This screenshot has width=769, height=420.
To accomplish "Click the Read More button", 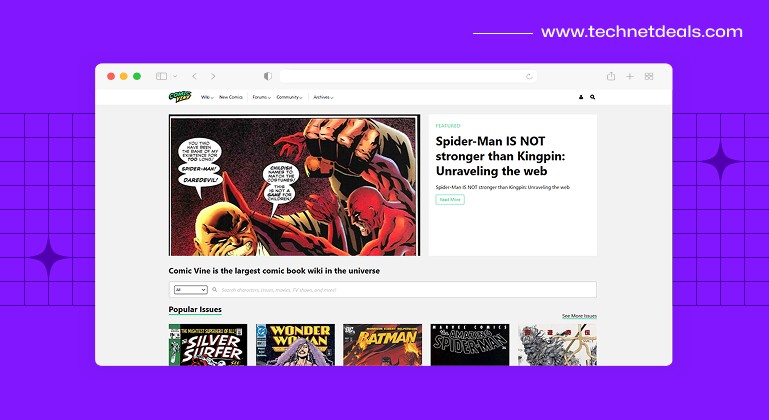I will [x=450, y=199].
